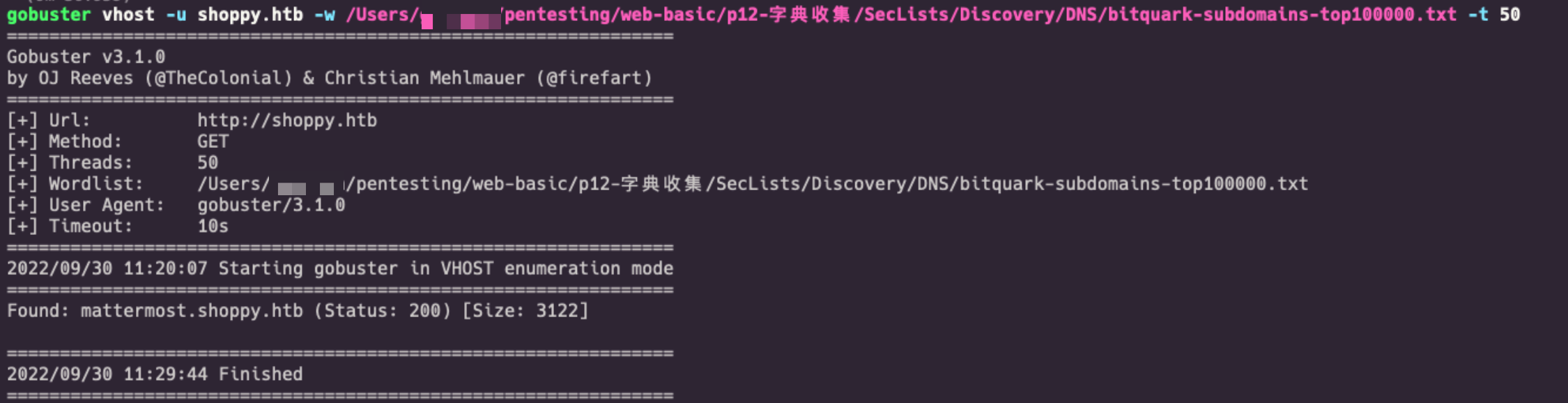Click the http://shoppy.htb URL value
Viewport: 1568px width, 403px height.
[x=287, y=121]
